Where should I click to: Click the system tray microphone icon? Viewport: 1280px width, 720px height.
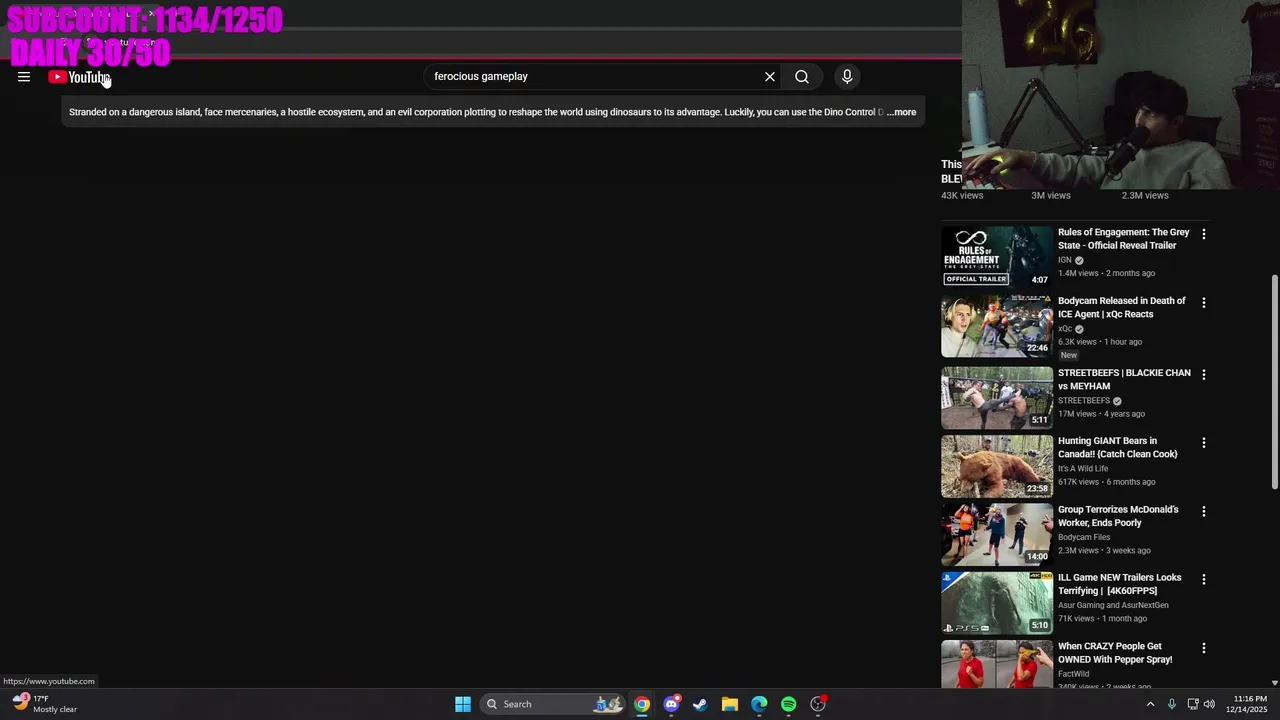click(x=1172, y=704)
